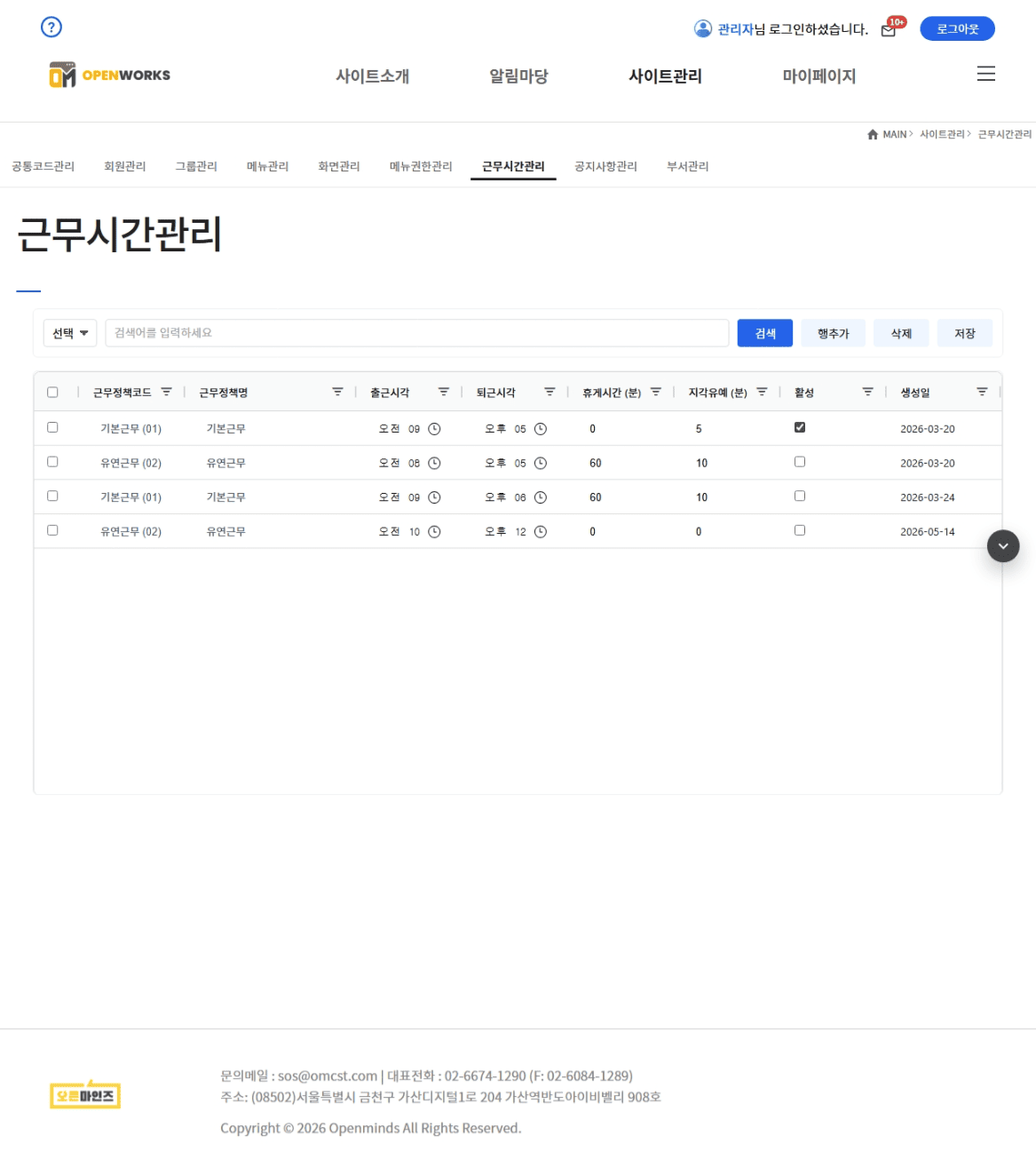Click the 검색 search button
The width and height of the screenshot is (1036, 1175).
765,333
